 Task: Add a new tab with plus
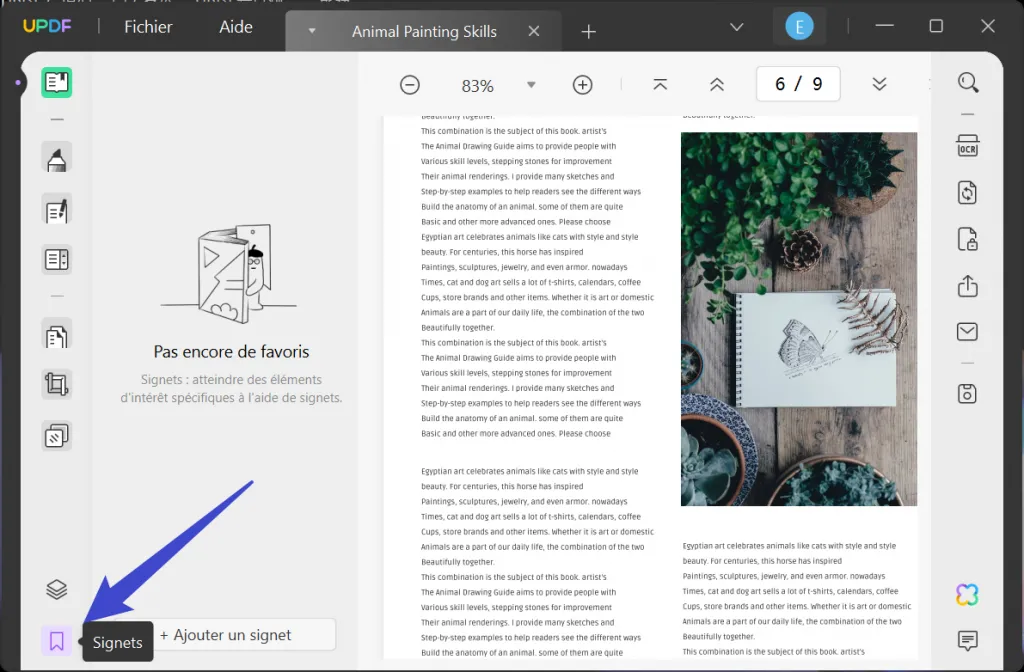(588, 31)
